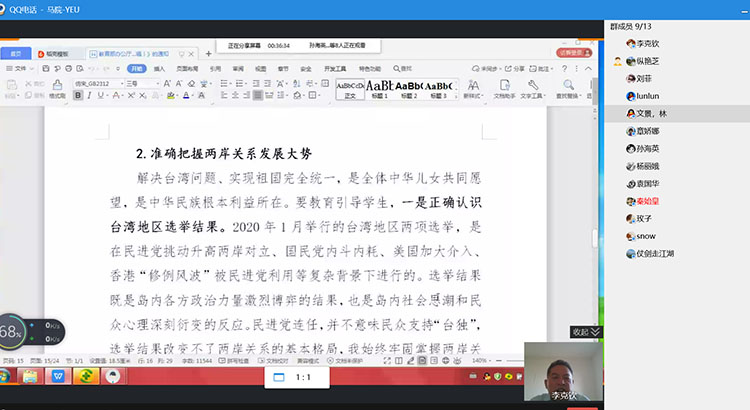Viewport: 750px width, 410px height.
Task: Expand the 文件 file menu
Action: click(x=21, y=68)
